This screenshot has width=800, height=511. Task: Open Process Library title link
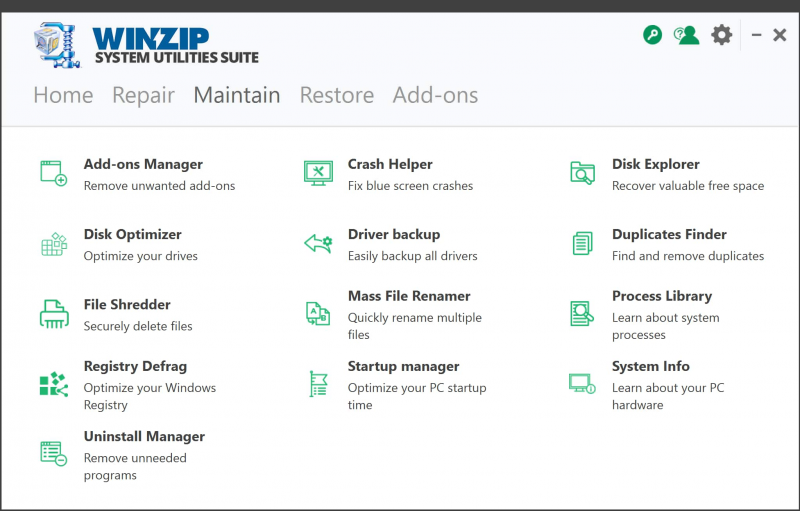[662, 296]
